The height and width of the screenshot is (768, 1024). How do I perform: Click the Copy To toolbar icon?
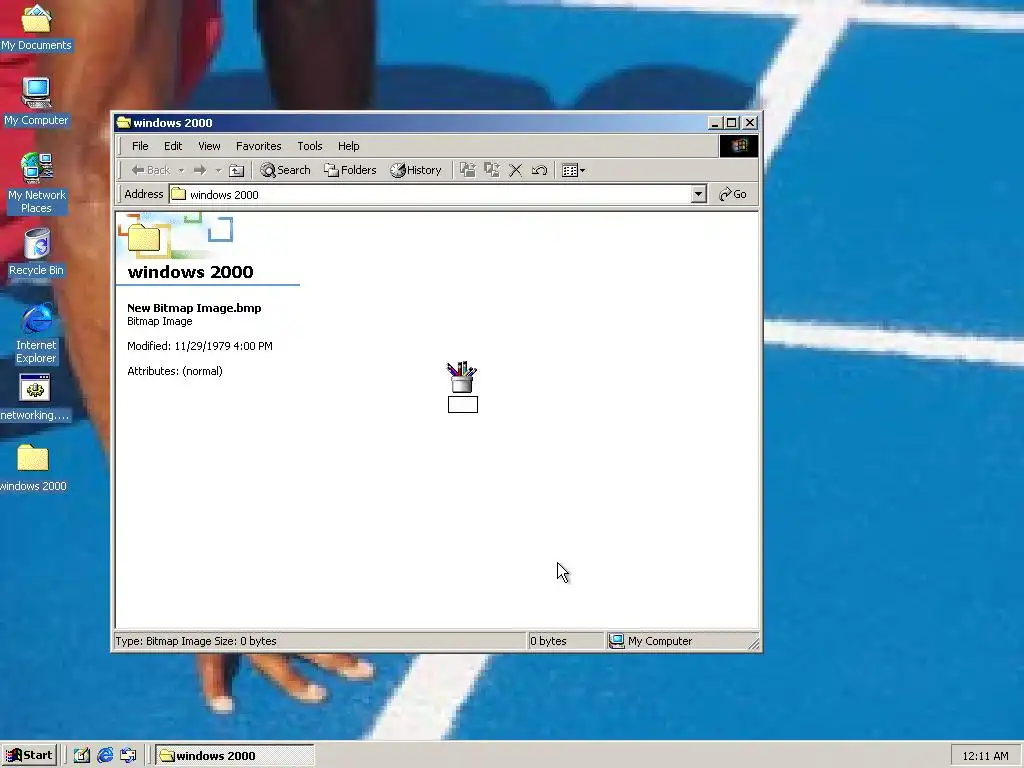(x=492, y=170)
